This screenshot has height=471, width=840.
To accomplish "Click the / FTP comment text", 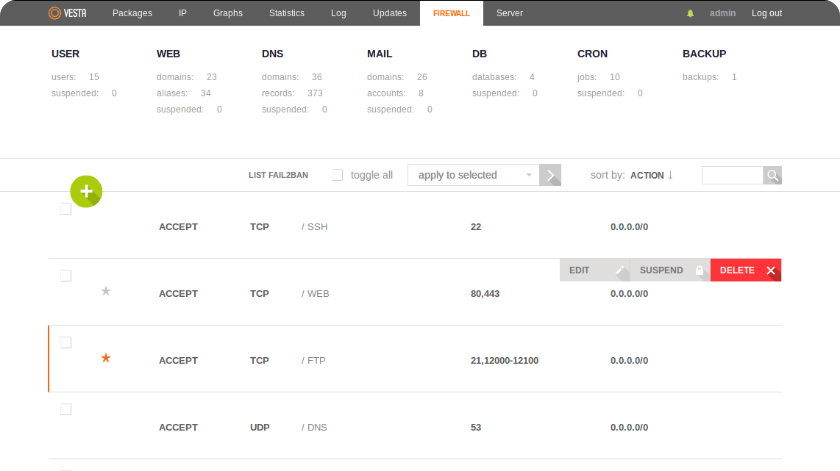I will point(313,361).
